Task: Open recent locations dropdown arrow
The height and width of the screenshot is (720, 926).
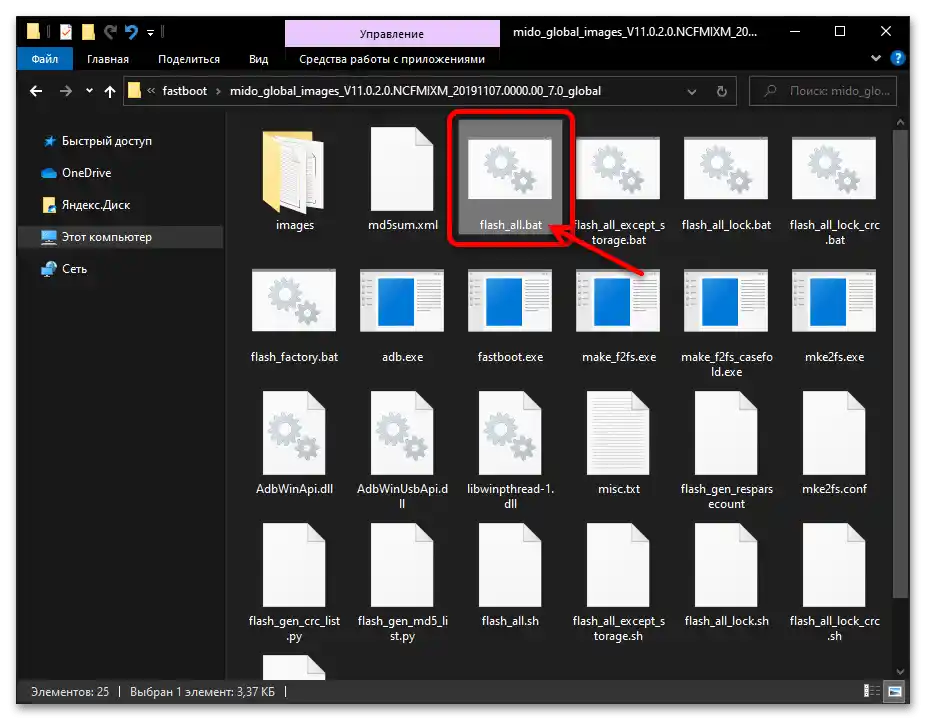Action: click(89, 91)
